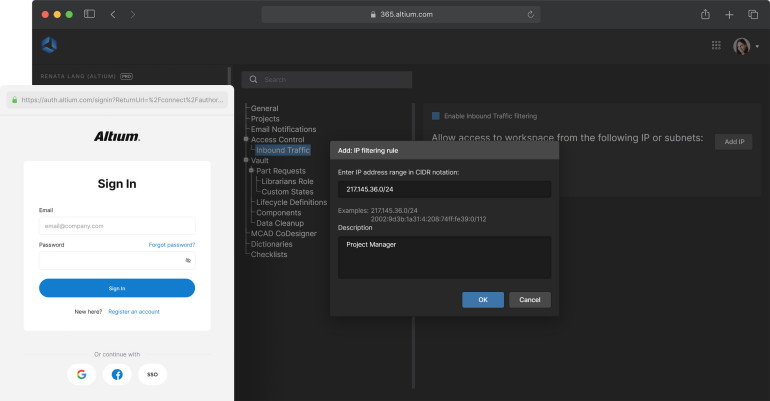Collapse the Vault tree node

click(246, 160)
